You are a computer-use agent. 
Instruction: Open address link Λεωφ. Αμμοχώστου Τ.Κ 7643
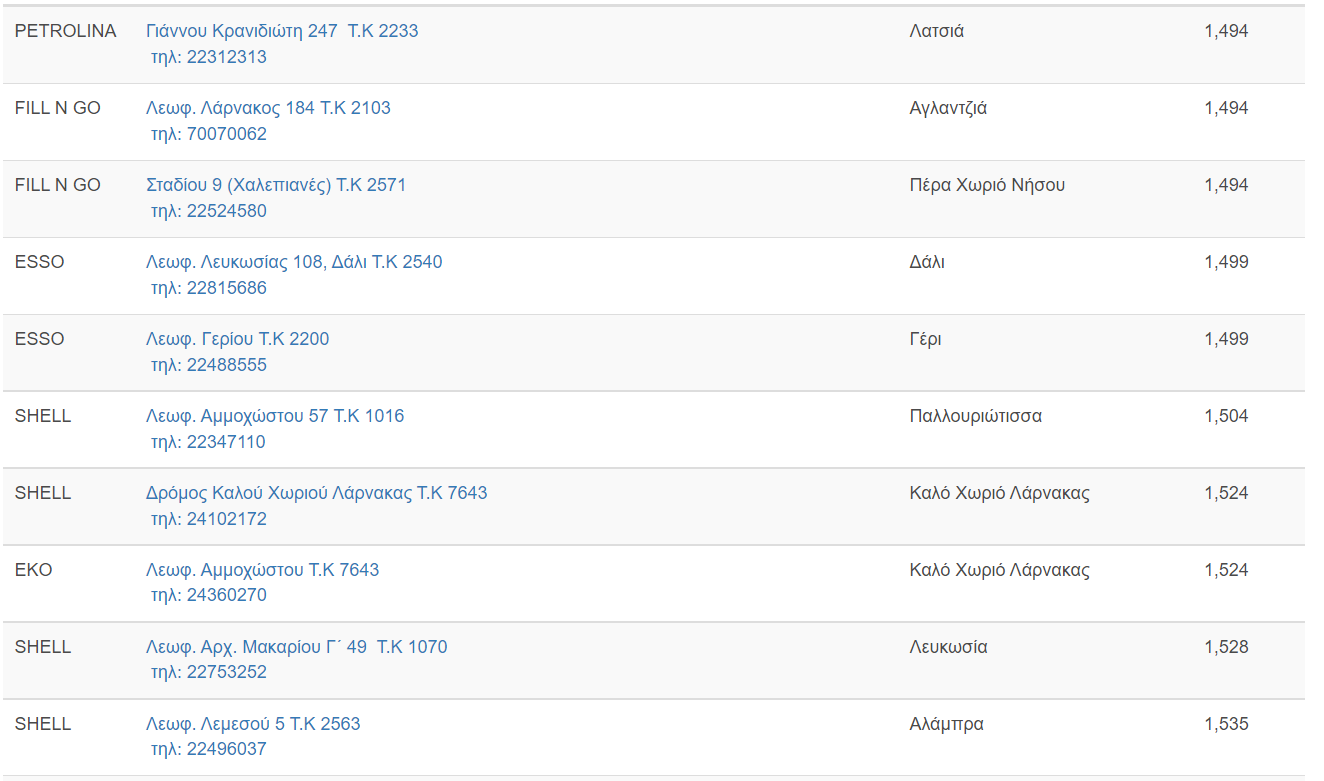point(263,570)
